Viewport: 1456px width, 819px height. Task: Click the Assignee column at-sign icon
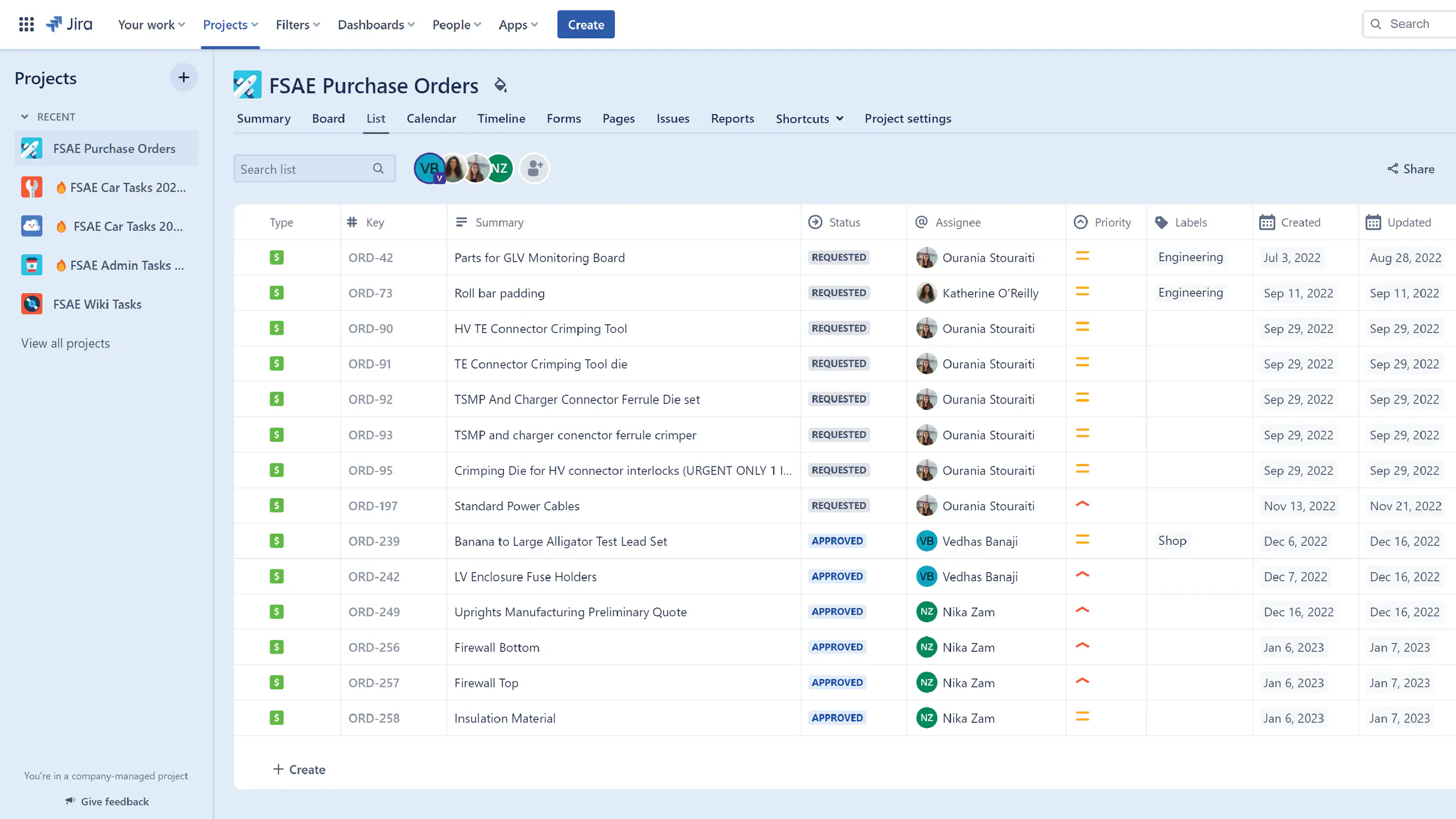pyautogui.click(x=921, y=222)
